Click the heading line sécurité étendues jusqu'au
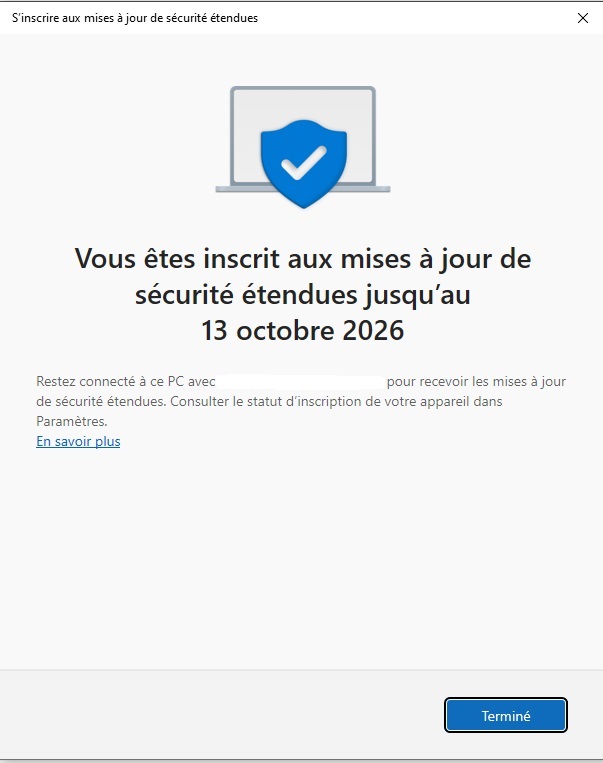Image resolution: width=603 pixels, height=763 pixels. coord(302,295)
